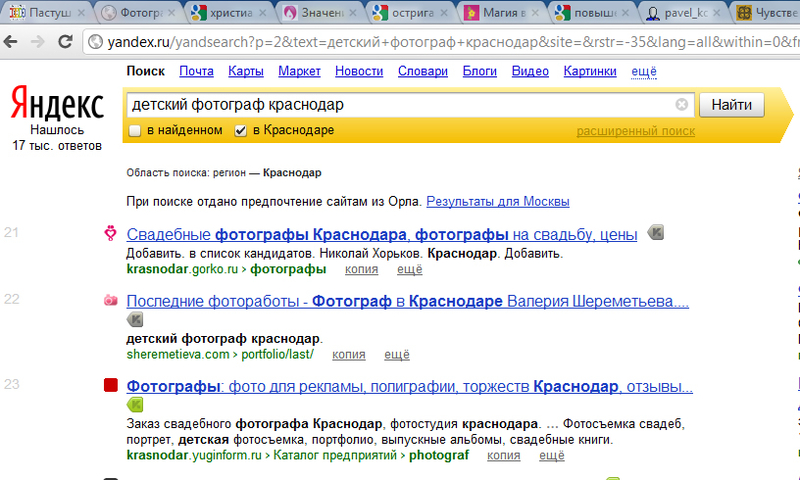This screenshot has width=800, height=480.
Task: Click the green K tag icon under the Фотографы result title
Action: (135, 405)
